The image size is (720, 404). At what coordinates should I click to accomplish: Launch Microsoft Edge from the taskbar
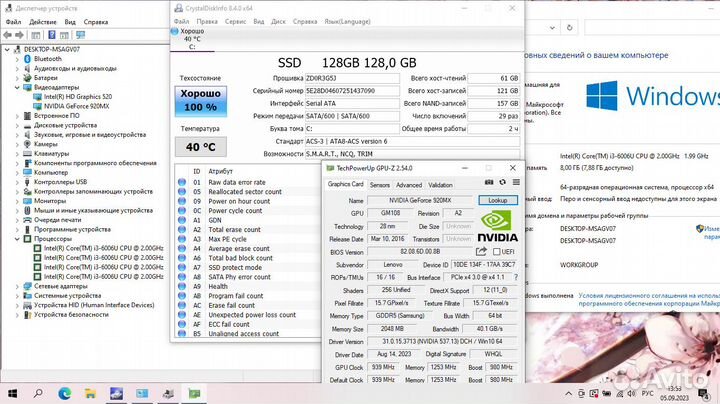click(65, 393)
